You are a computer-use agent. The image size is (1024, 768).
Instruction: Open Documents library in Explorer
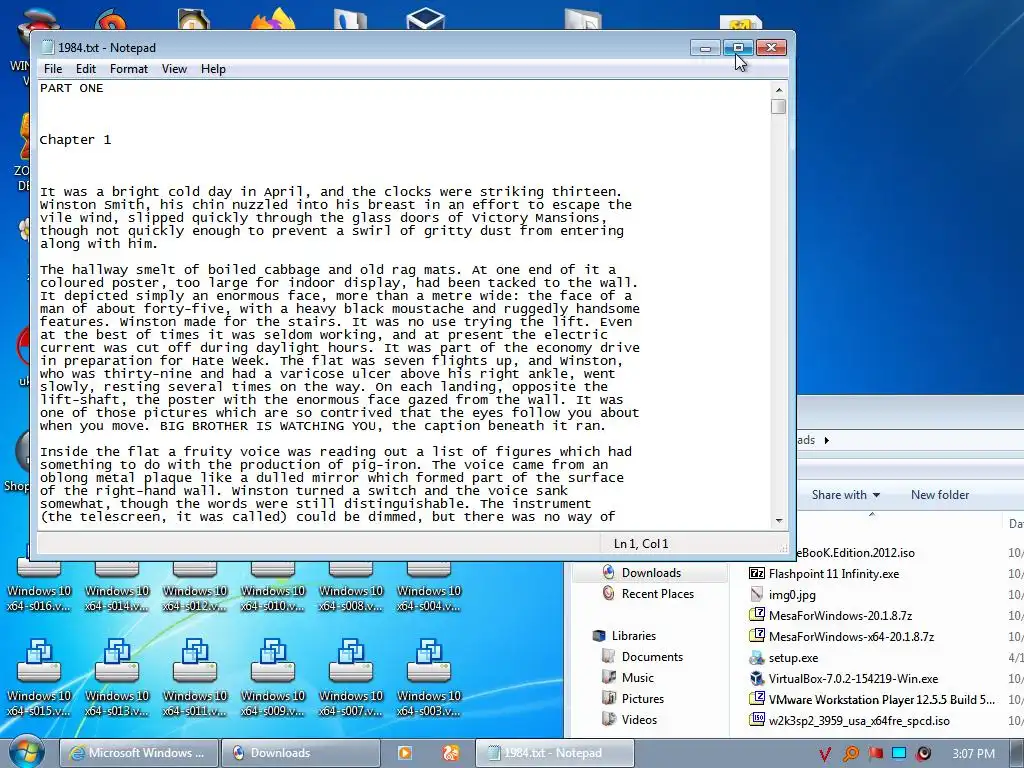tap(652, 656)
